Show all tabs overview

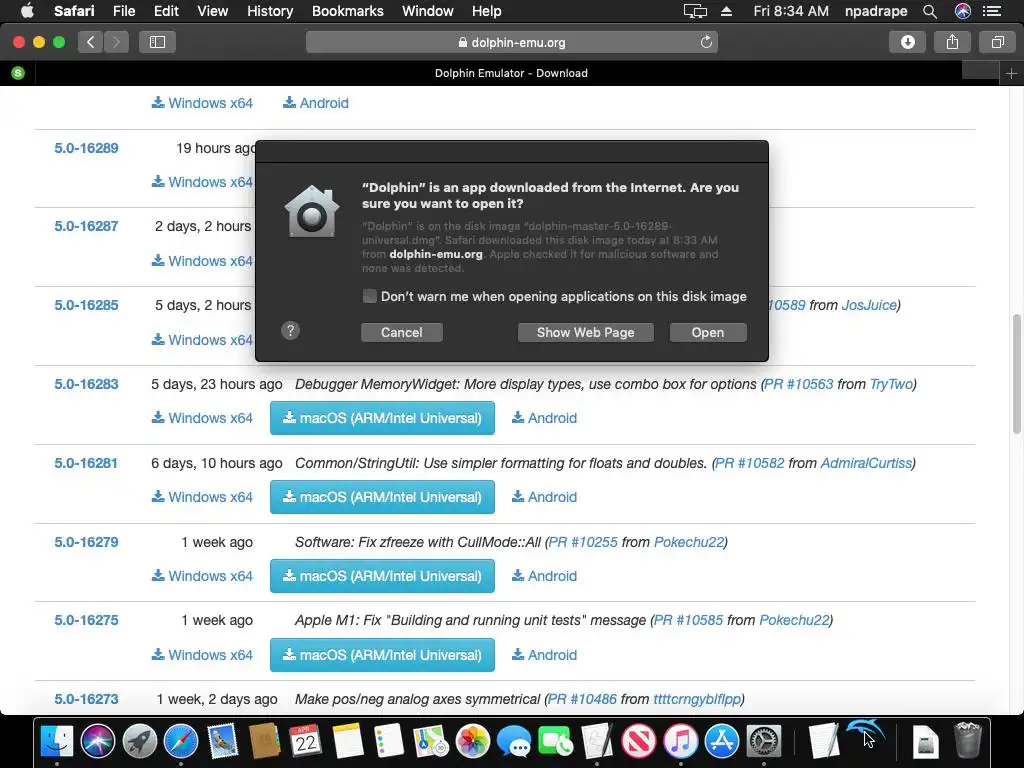pos(997,42)
